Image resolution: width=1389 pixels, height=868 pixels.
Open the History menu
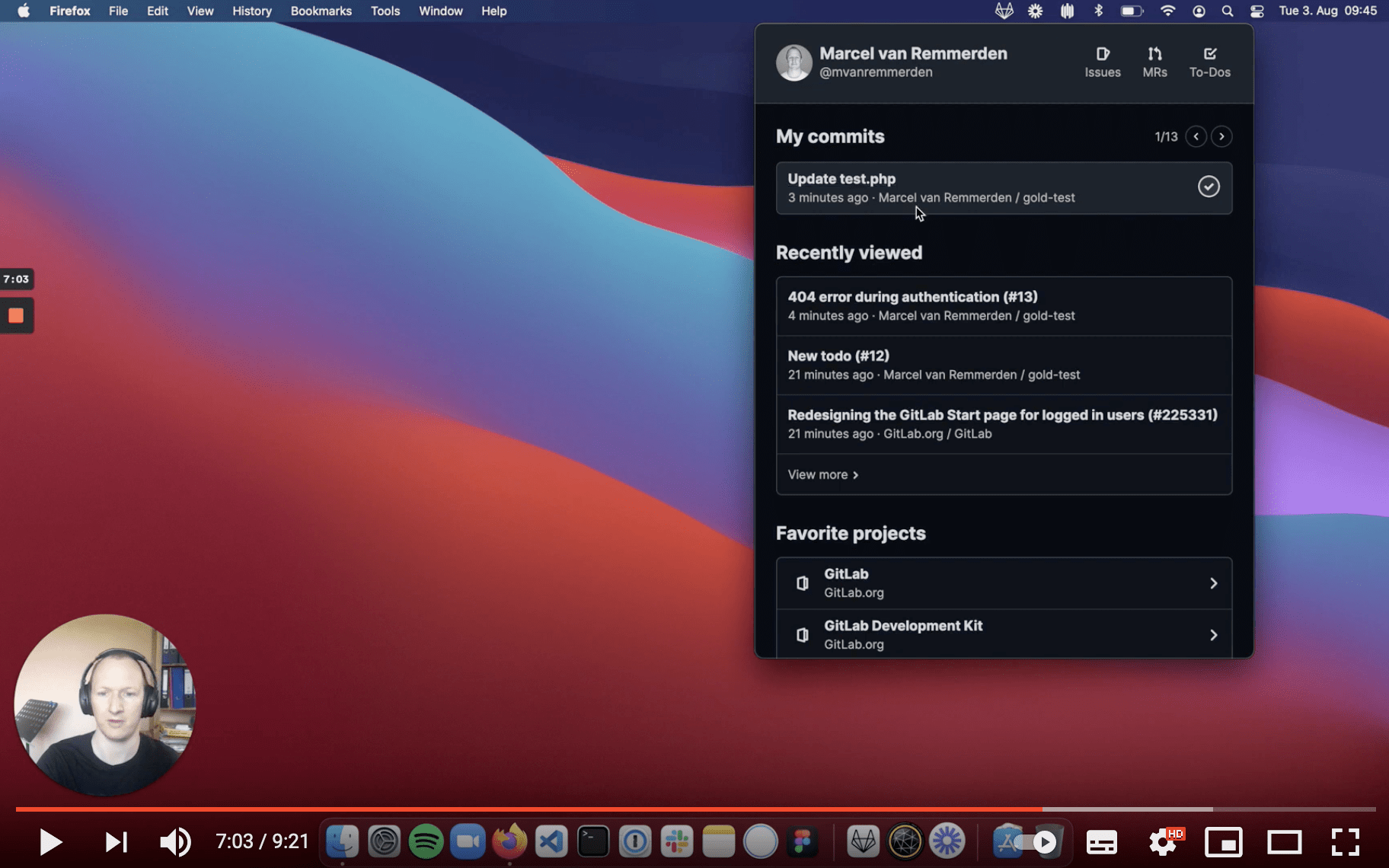pyautogui.click(x=251, y=11)
